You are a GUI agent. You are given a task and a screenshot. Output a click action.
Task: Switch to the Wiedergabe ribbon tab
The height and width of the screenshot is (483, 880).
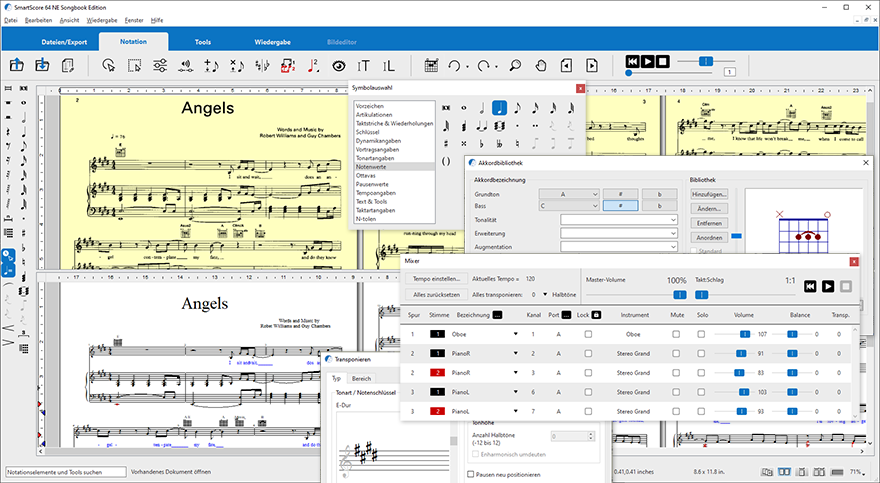[273, 42]
